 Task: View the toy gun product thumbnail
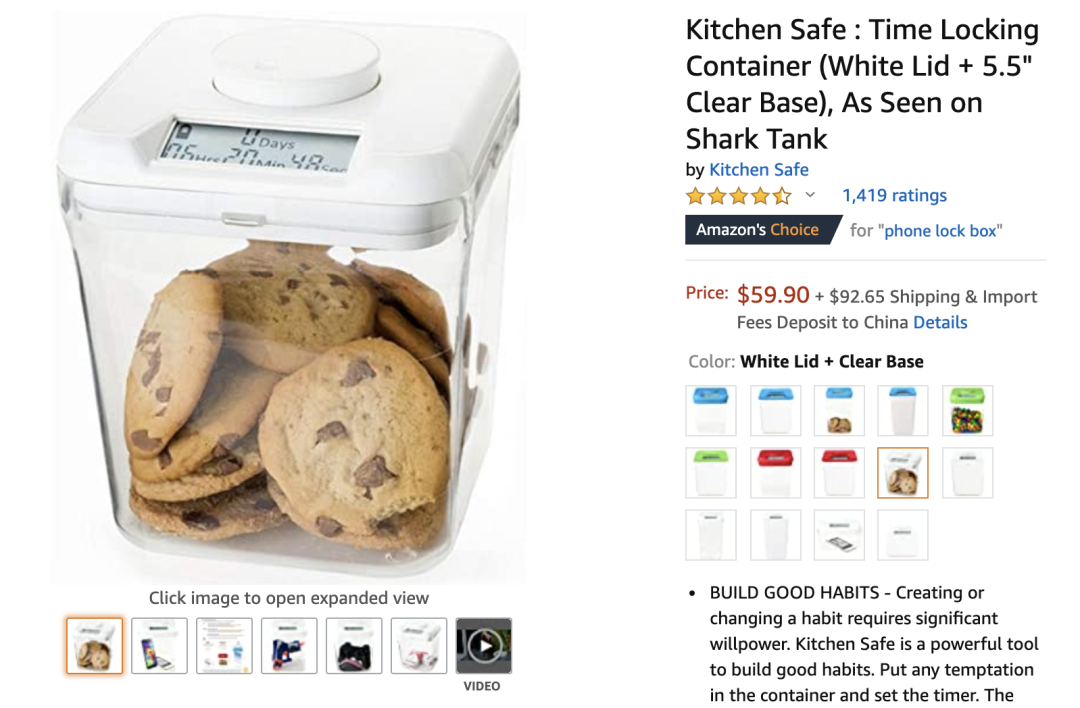pos(289,646)
